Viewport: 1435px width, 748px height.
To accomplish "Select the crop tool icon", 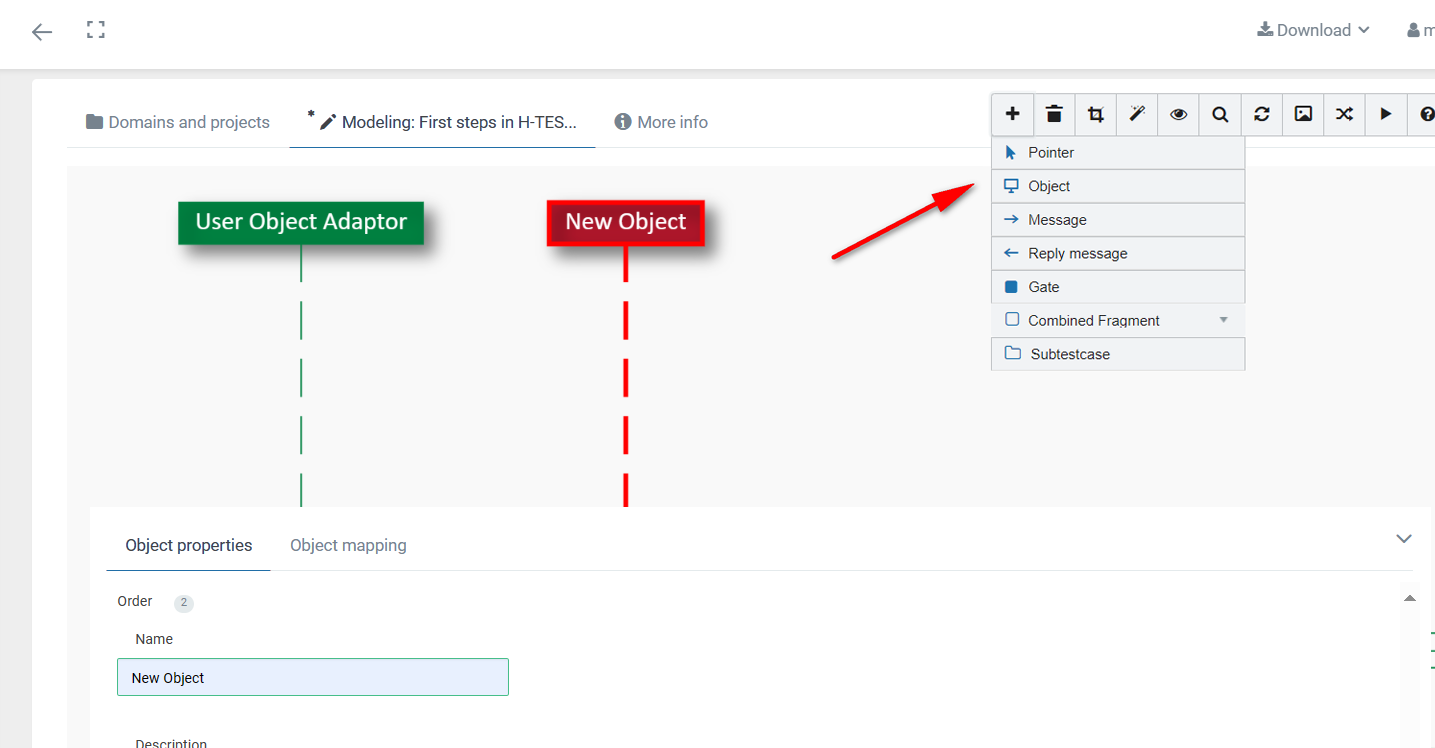I will [1096, 114].
